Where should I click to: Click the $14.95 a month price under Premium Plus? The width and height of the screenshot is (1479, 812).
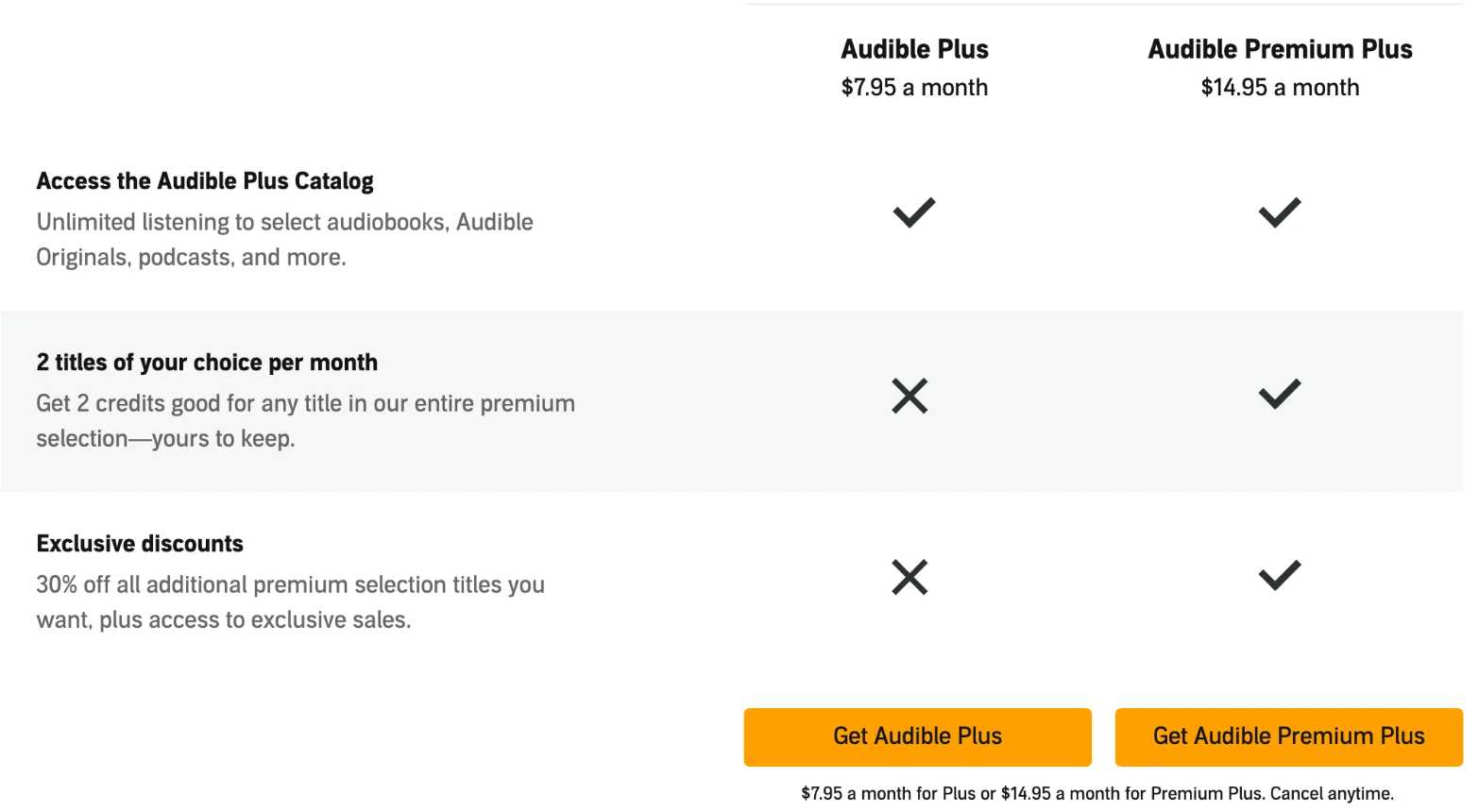click(x=1280, y=88)
